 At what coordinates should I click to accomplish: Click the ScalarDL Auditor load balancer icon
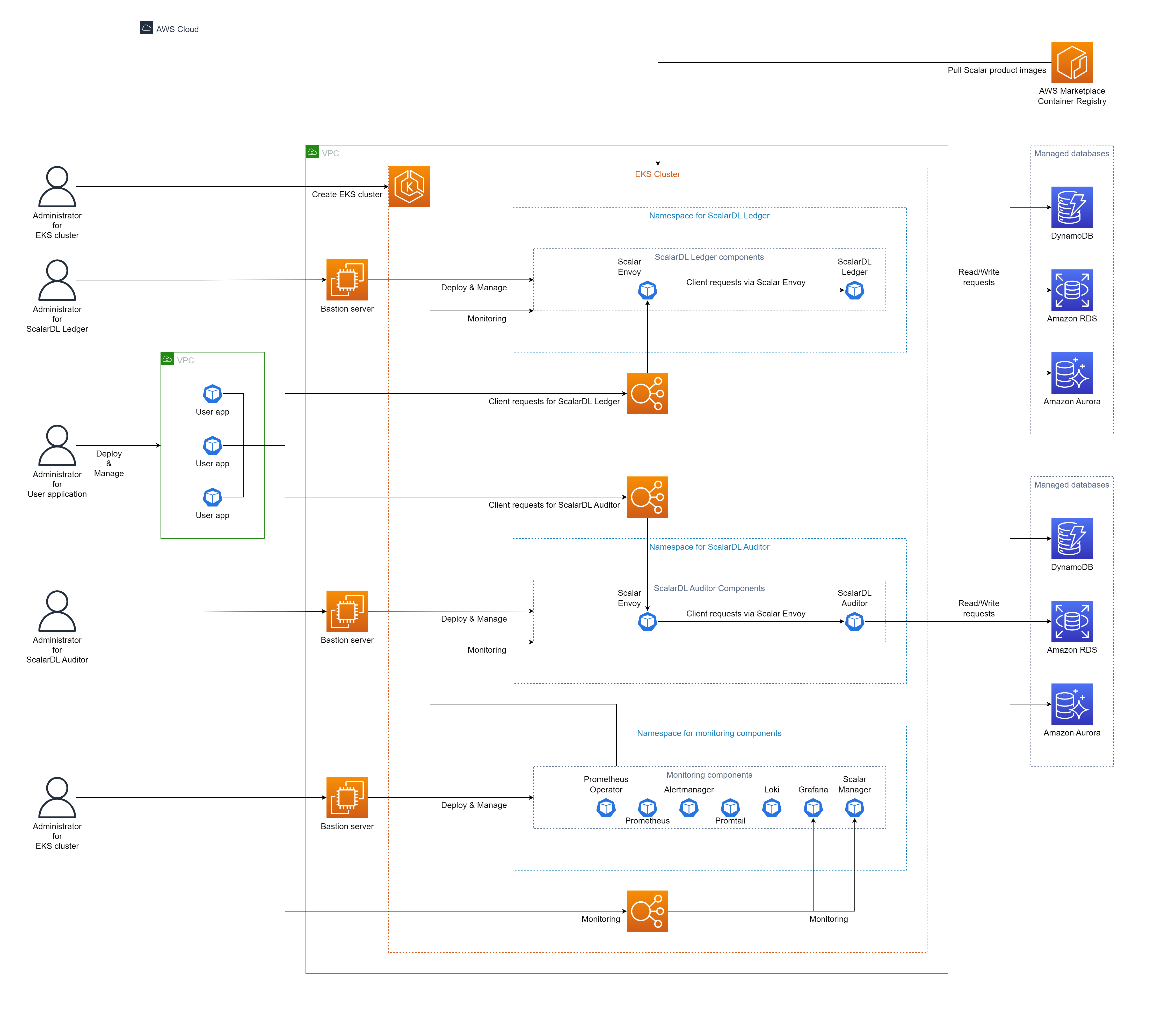(647, 496)
